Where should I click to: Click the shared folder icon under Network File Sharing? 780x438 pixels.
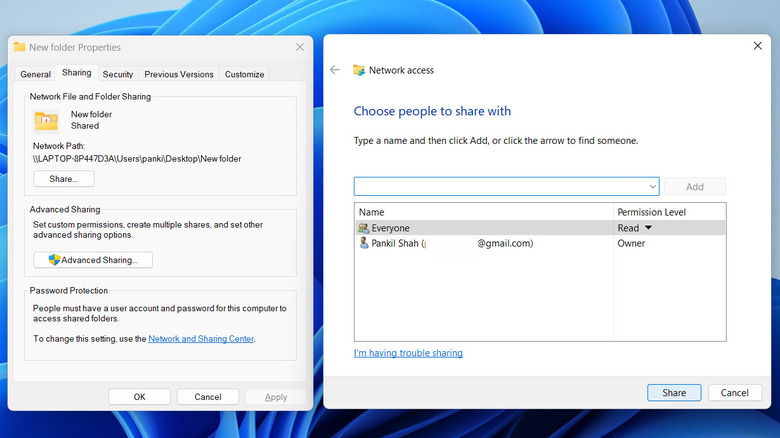[46, 121]
